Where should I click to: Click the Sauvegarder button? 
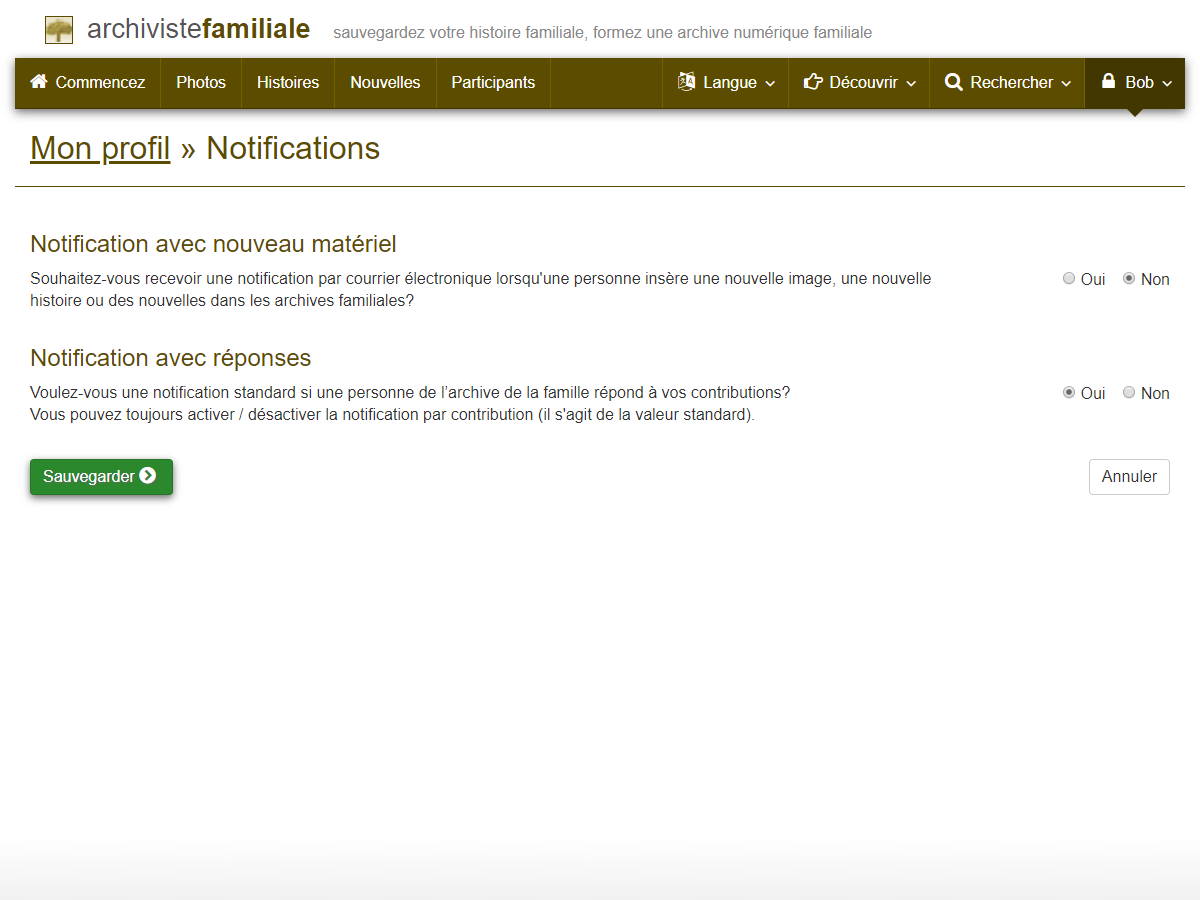[101, 477]
